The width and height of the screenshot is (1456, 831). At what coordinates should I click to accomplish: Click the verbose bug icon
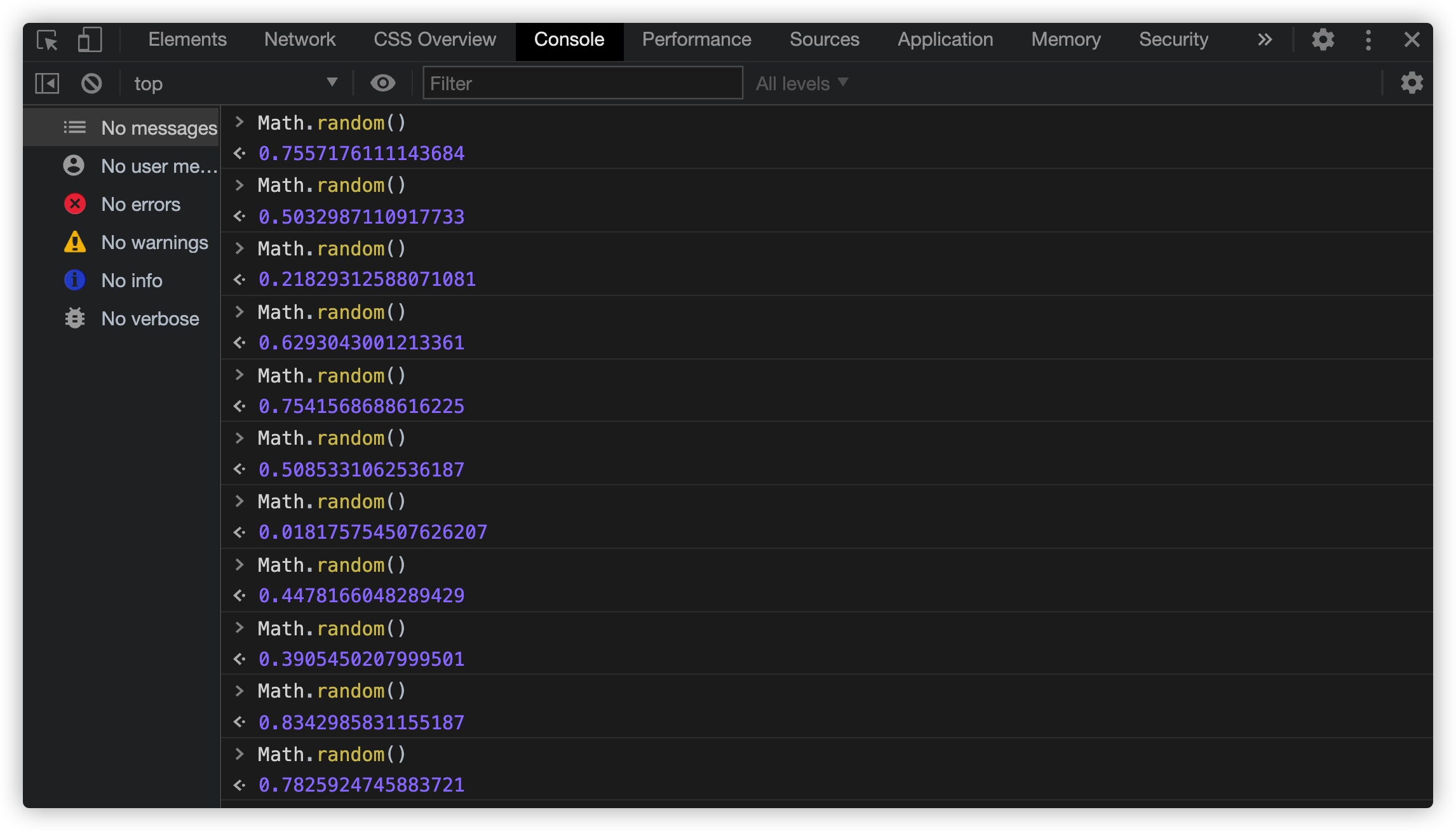[75, 318]
